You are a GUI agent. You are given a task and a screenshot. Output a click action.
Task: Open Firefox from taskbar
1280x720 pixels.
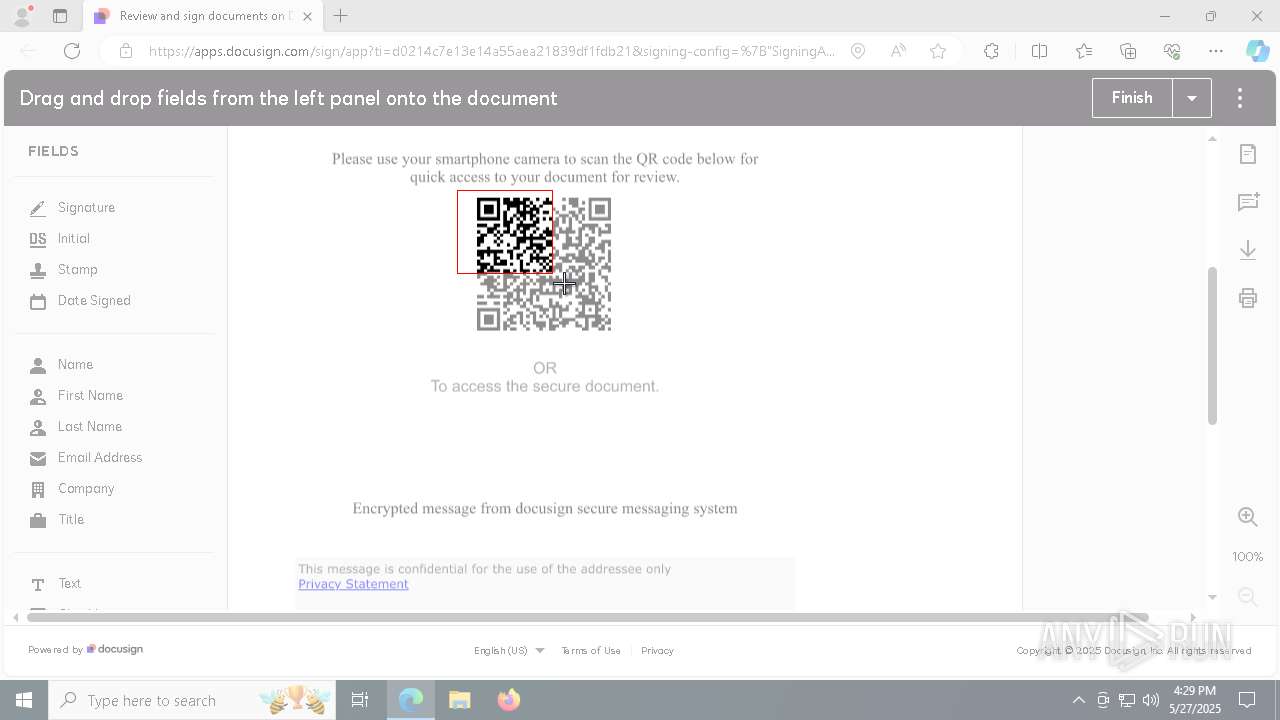[509, 700]
